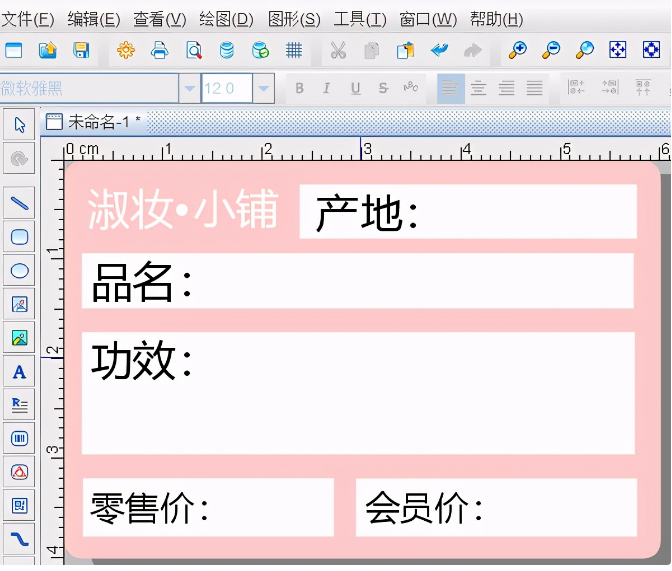Select right text alignment
Image resolution: width=672 pixels, height=571 pixels.
click(507, 88)
